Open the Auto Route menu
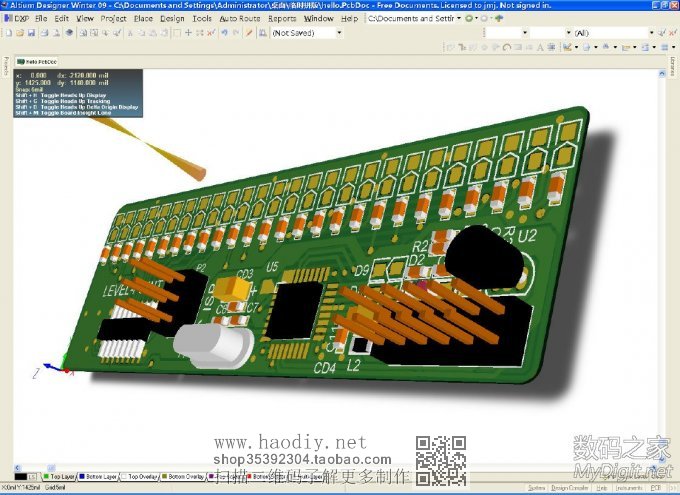Screen dimensions: 680x495 [x=239, y=18]
